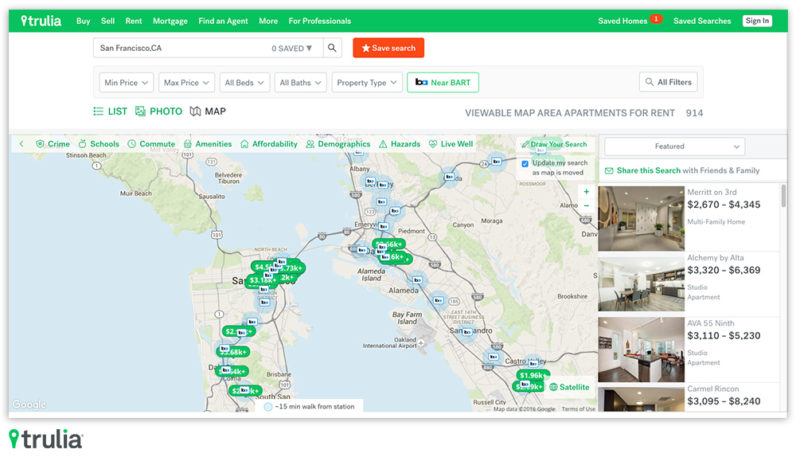Viewport: 796px width, 457px height.
Task: Toggle the Near BART filter
Action: coord(442,82)
